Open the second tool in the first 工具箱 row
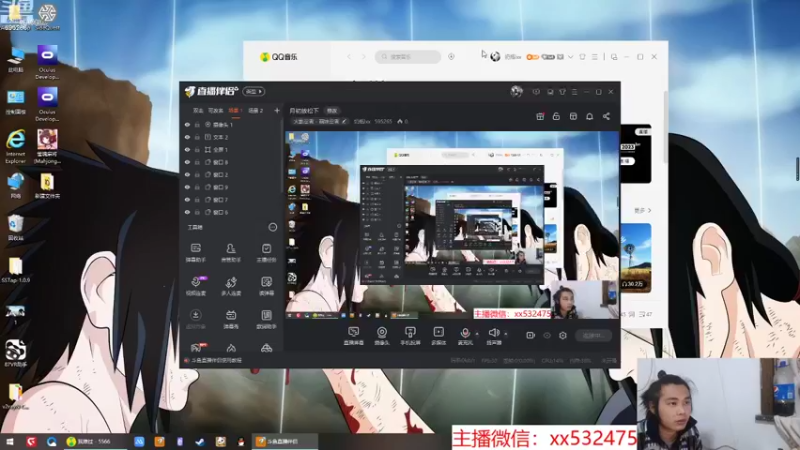800x450 pixels. pos(231,253)
